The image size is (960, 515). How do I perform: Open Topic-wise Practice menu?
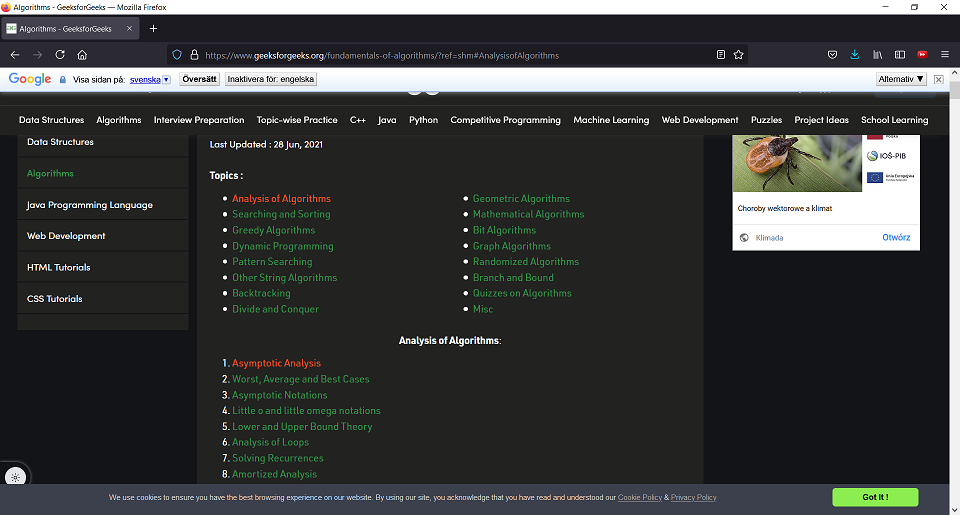coord(297,120)
